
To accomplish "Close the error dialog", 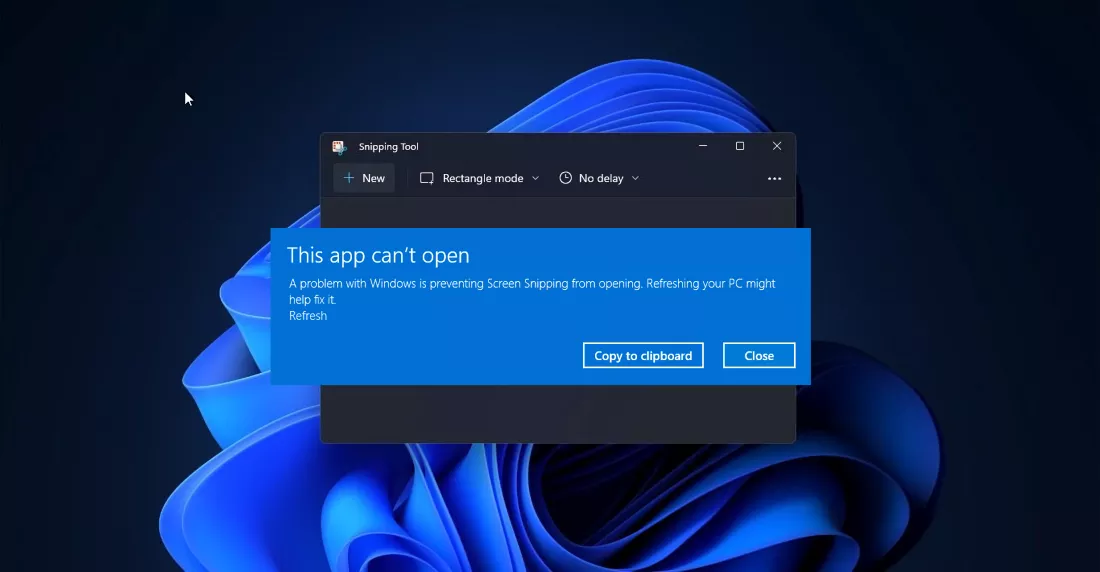I will coord(759,355).
